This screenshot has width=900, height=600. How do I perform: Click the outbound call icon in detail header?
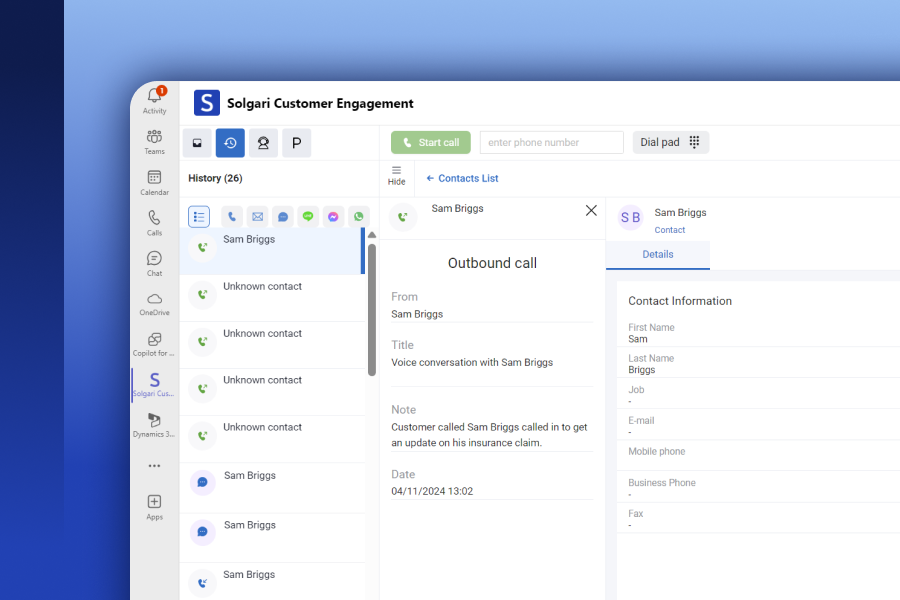pyautogui.click(x=403, y=217)
